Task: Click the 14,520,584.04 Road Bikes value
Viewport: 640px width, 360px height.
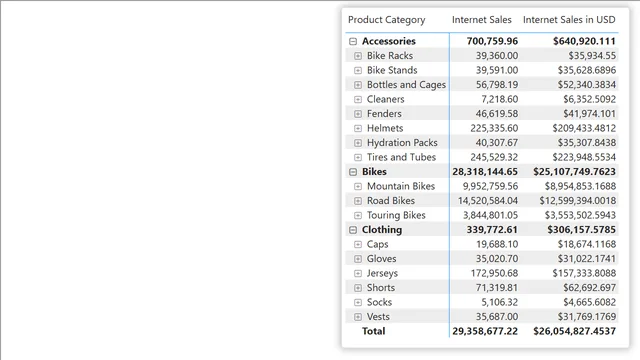Action: pos(488,201)
